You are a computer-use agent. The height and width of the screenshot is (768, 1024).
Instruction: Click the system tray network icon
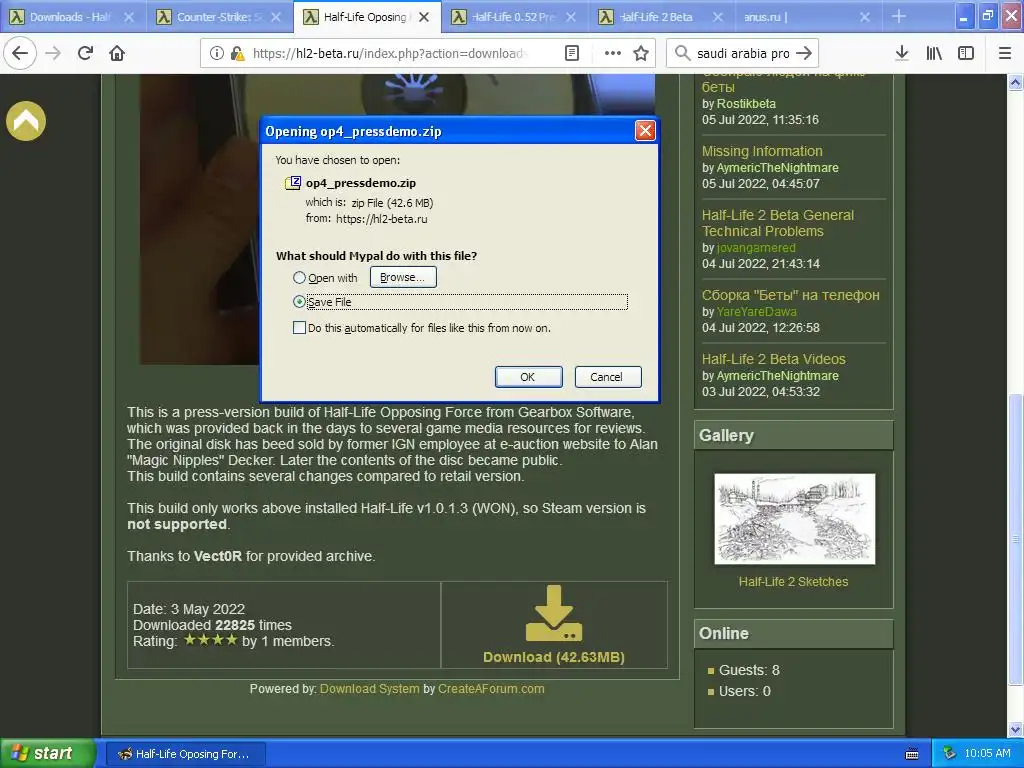tap(950, 753)
